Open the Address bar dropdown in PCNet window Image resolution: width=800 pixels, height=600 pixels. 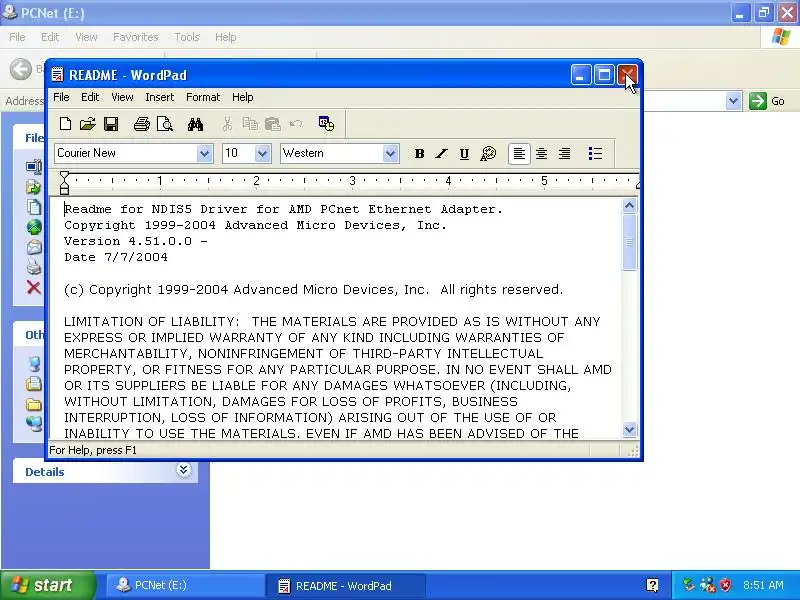(x=733, y=101)
